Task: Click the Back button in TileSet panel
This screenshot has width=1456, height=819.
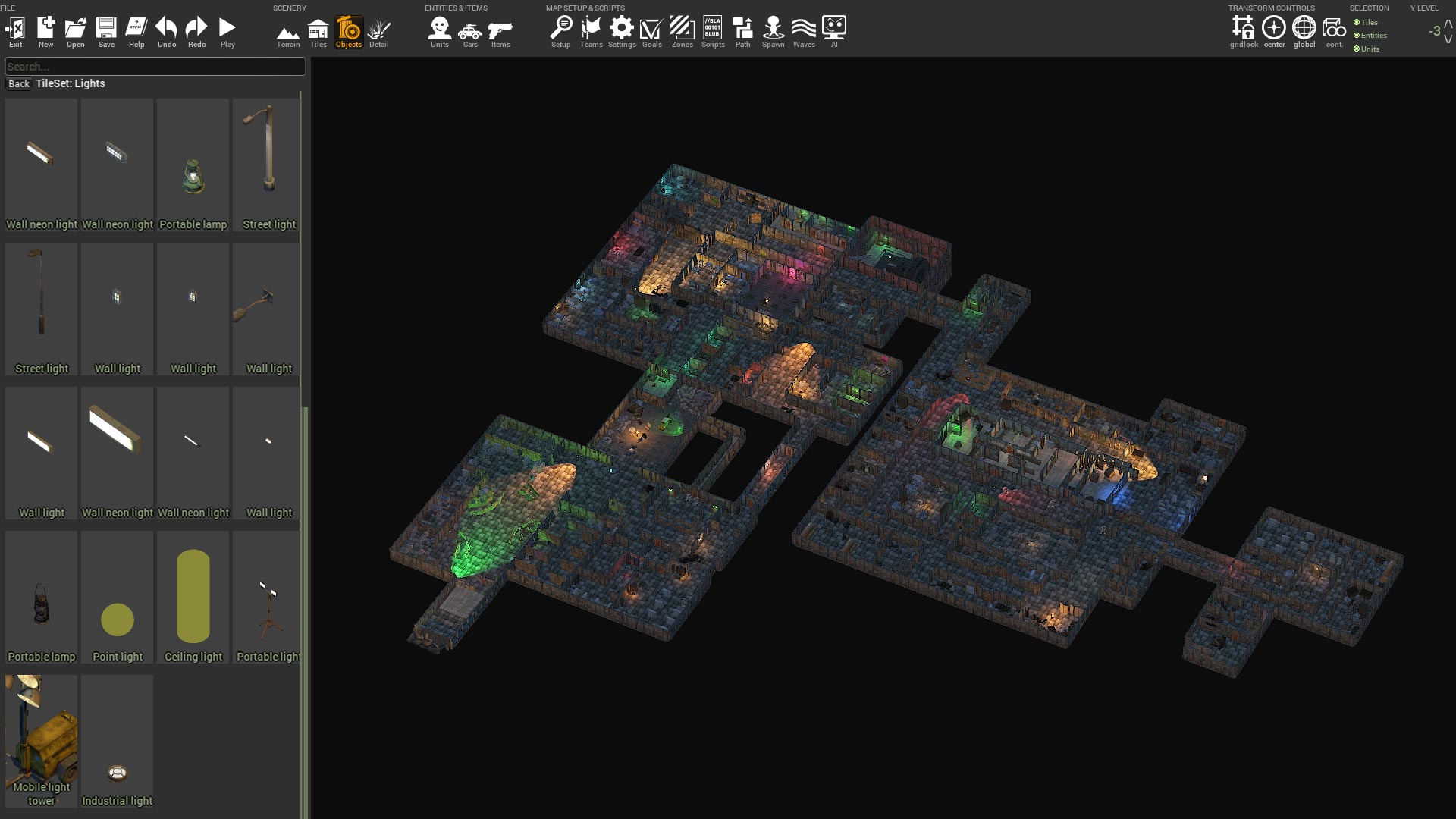Action: pos(18,83)
